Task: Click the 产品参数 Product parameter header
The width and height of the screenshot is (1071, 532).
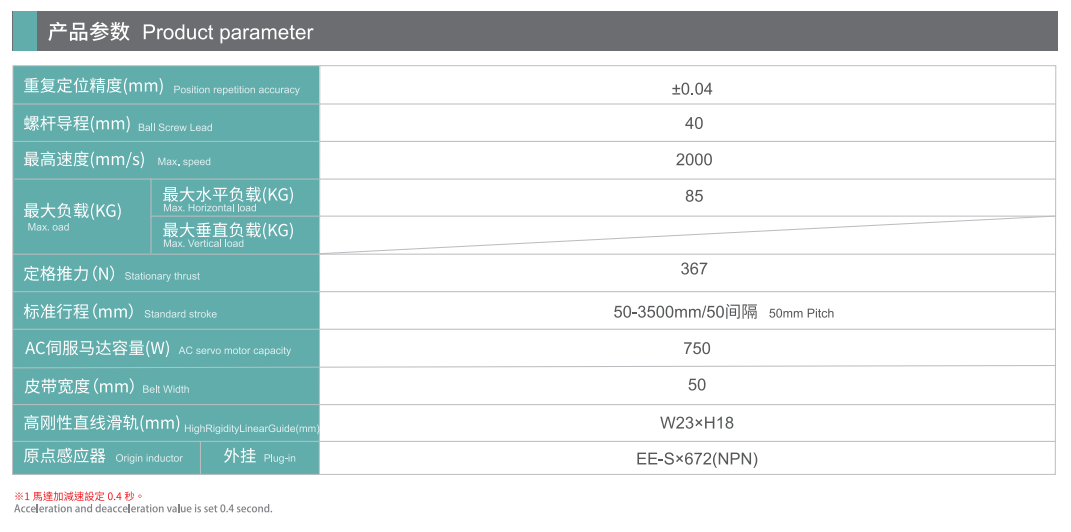Action: [x=180, y=32]
